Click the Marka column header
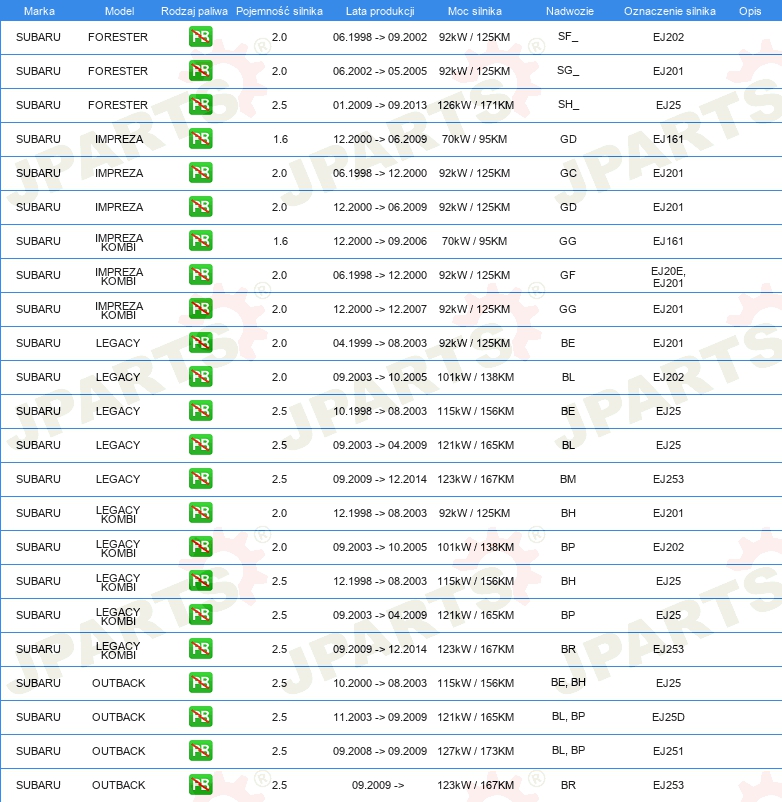This screenshot has width=782, height=802. coord(39,11)
